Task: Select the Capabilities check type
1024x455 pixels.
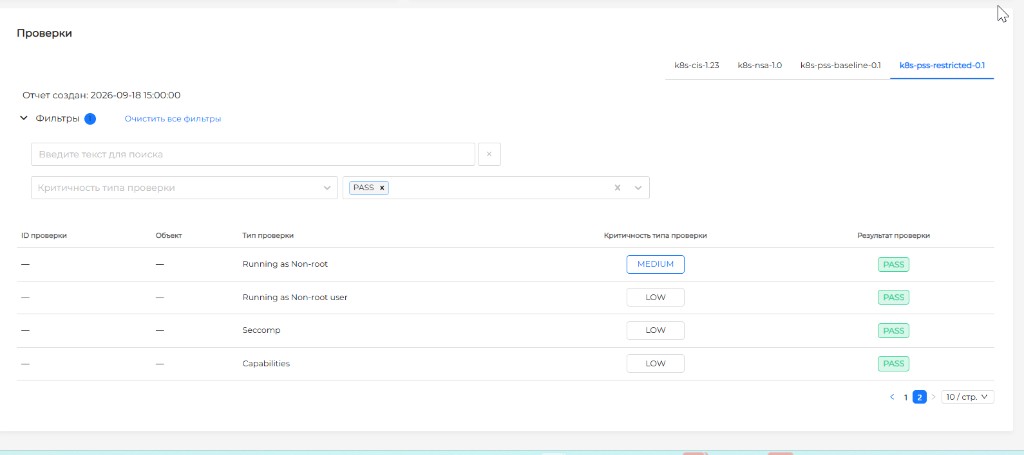Action: tap(266, 364)
